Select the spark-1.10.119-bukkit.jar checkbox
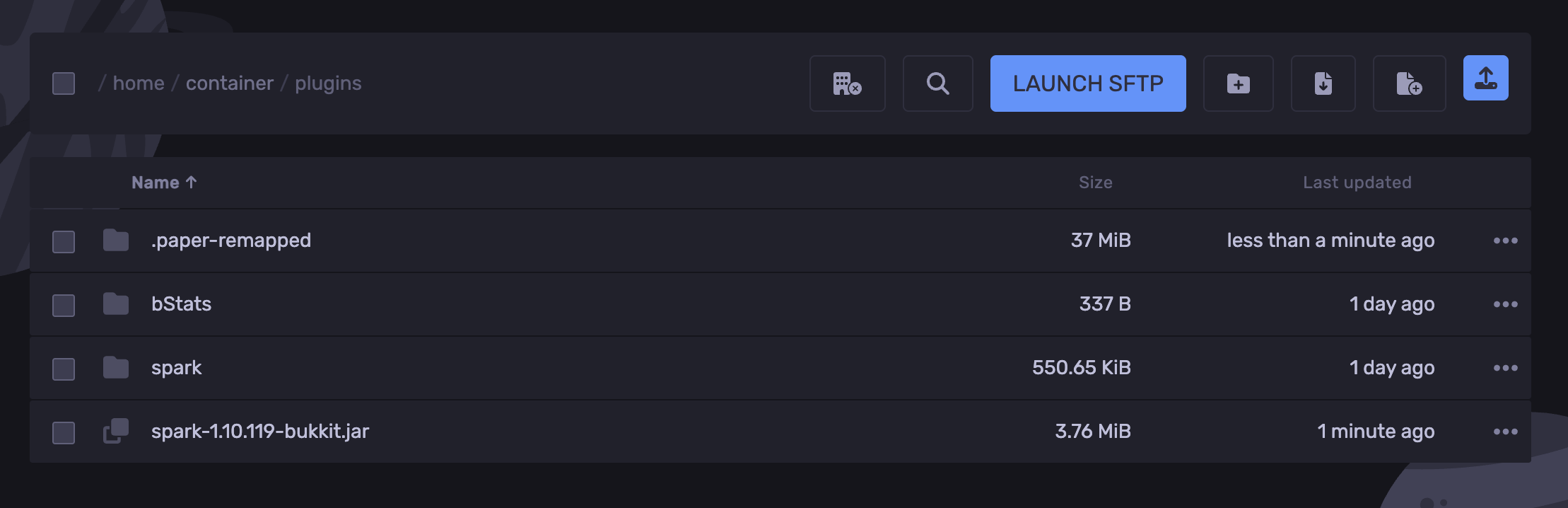Screen dimensions: 1568x508 pos(64,432)
